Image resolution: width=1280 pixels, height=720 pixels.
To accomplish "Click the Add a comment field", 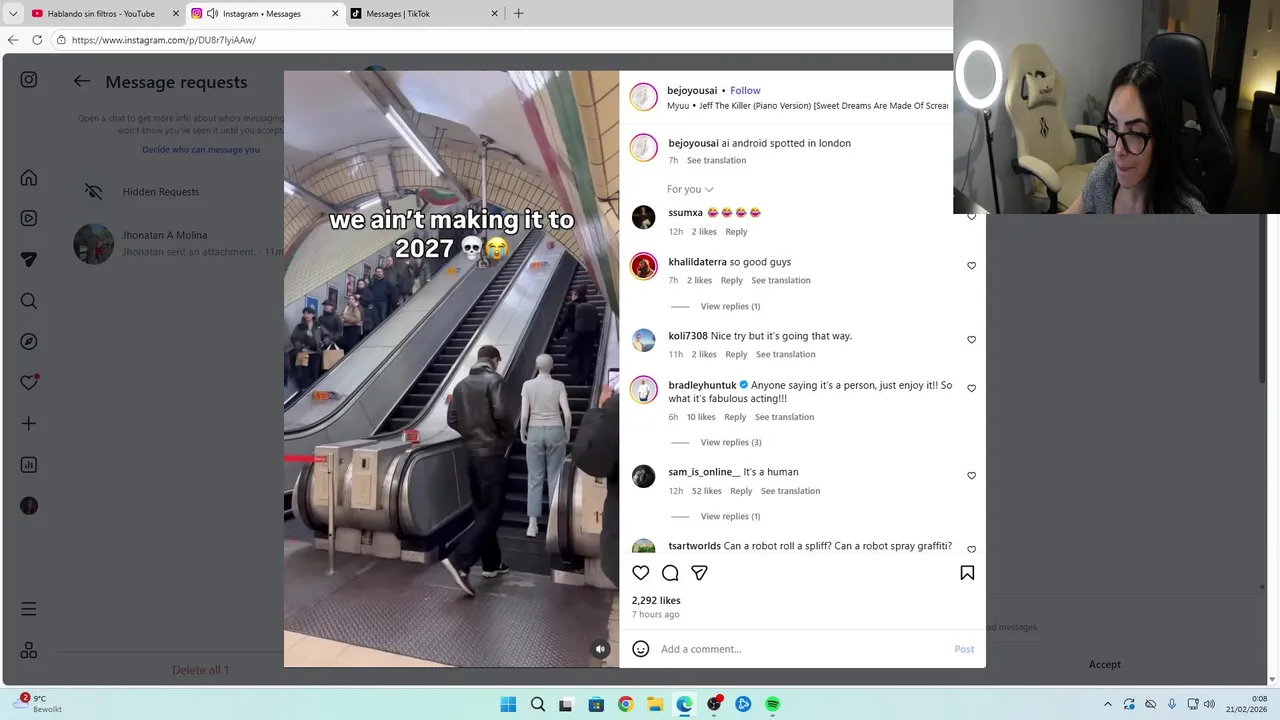I will [800, 649].
